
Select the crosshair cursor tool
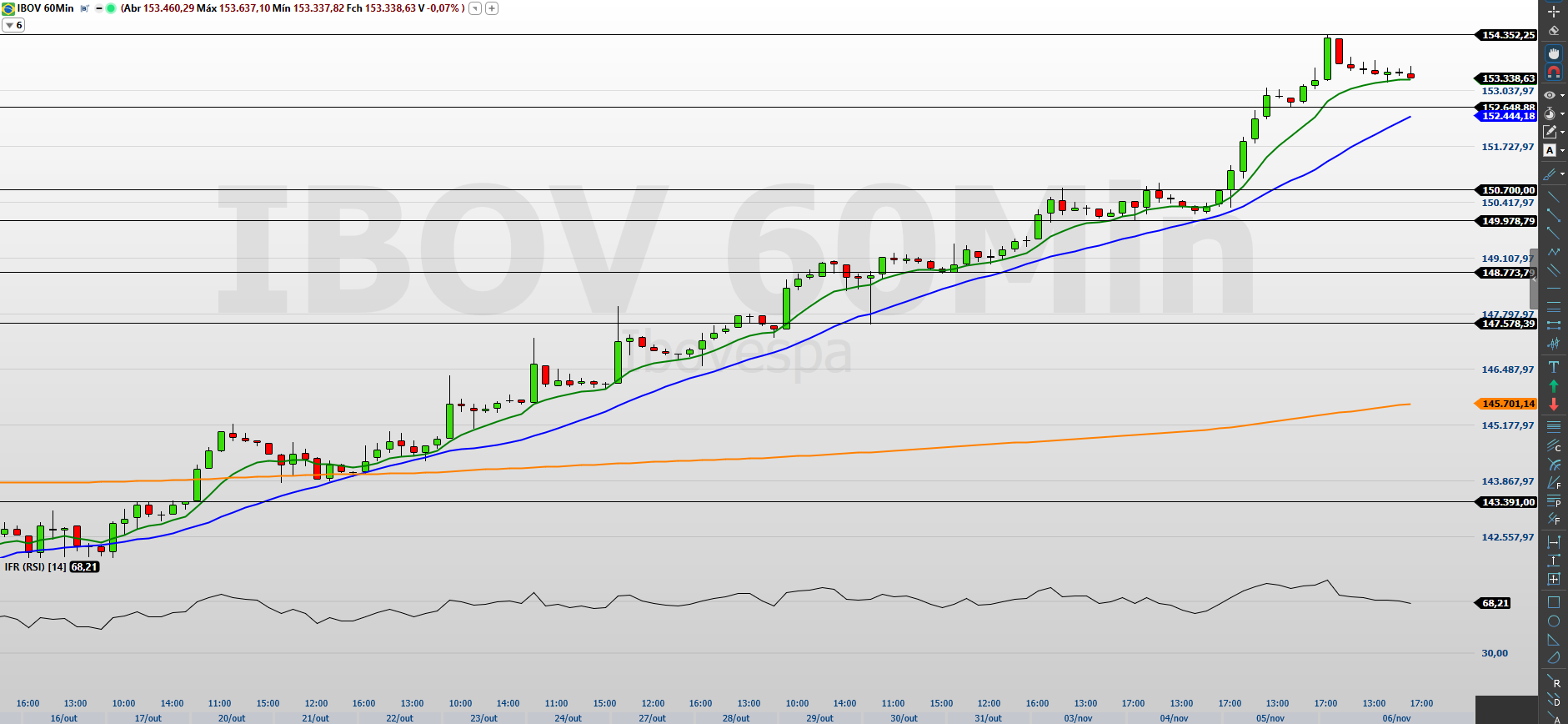pos(1553,12)
